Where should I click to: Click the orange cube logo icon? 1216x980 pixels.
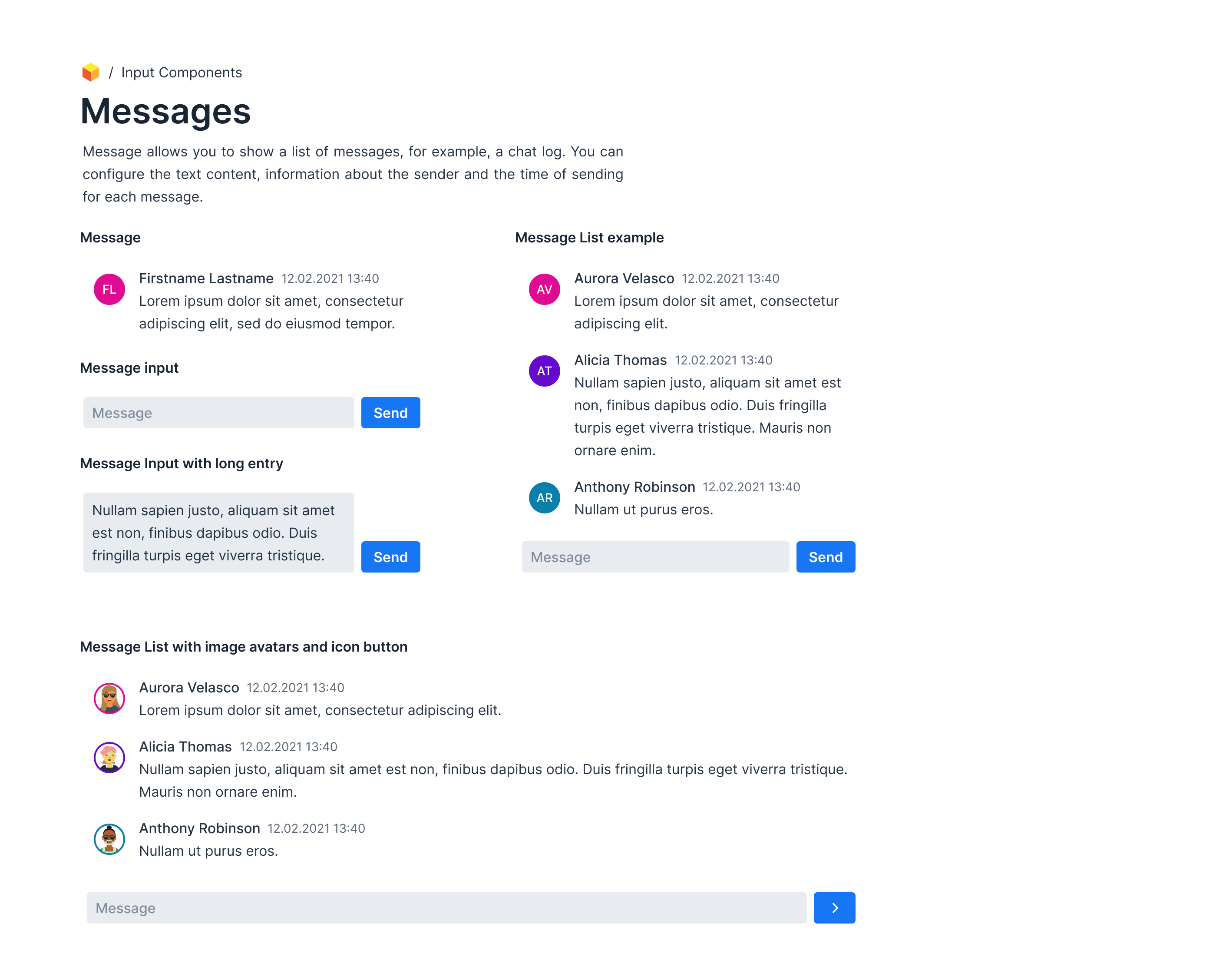click(90, 72)
